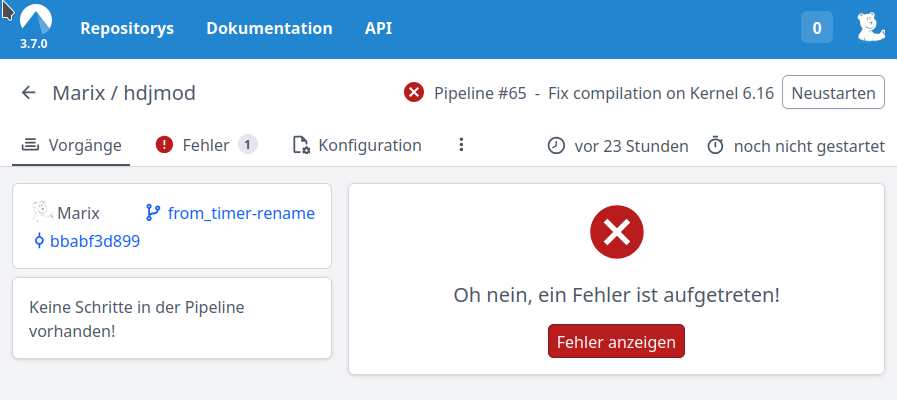The image size is (897, 400).
Task: Go back using the left arrow
Action: [29, 93]
